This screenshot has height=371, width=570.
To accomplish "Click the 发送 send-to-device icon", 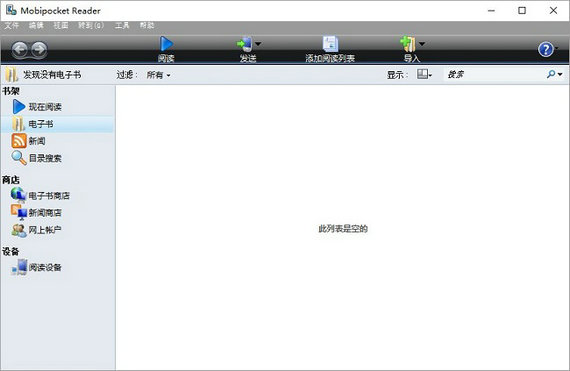I will pyautogui.click(x=244, y=44).
